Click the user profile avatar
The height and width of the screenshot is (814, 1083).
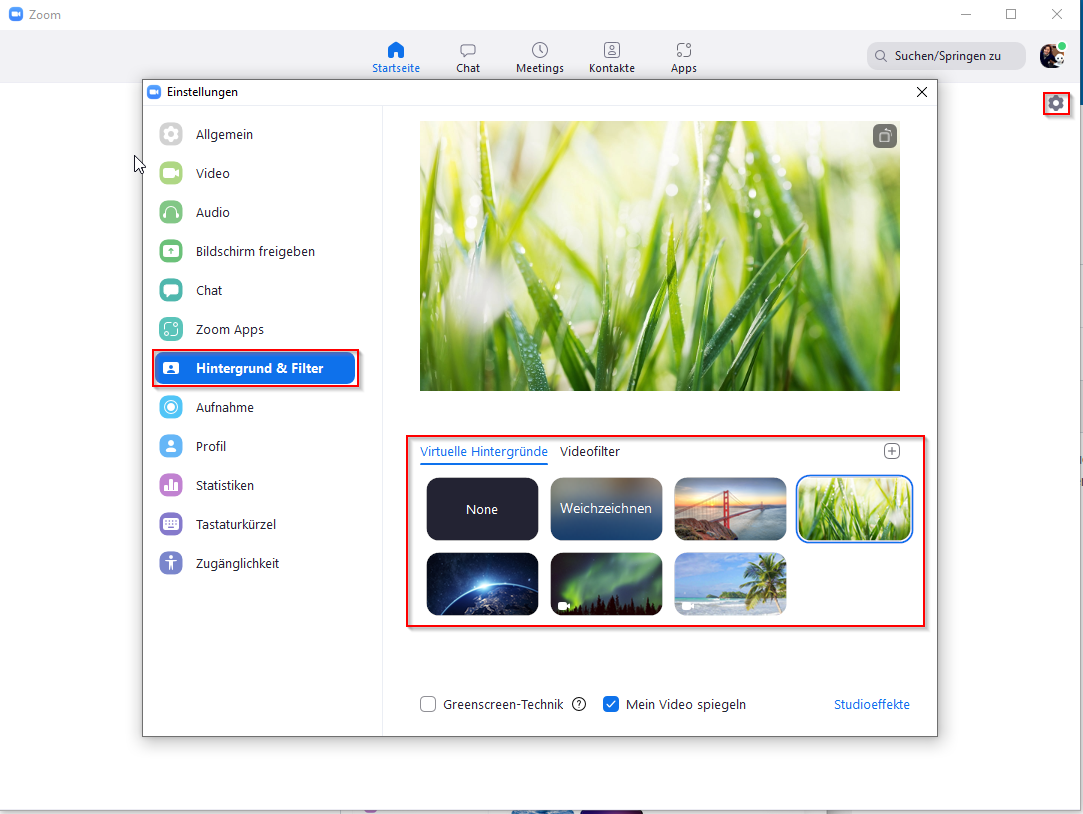[x=1052, y=56]
